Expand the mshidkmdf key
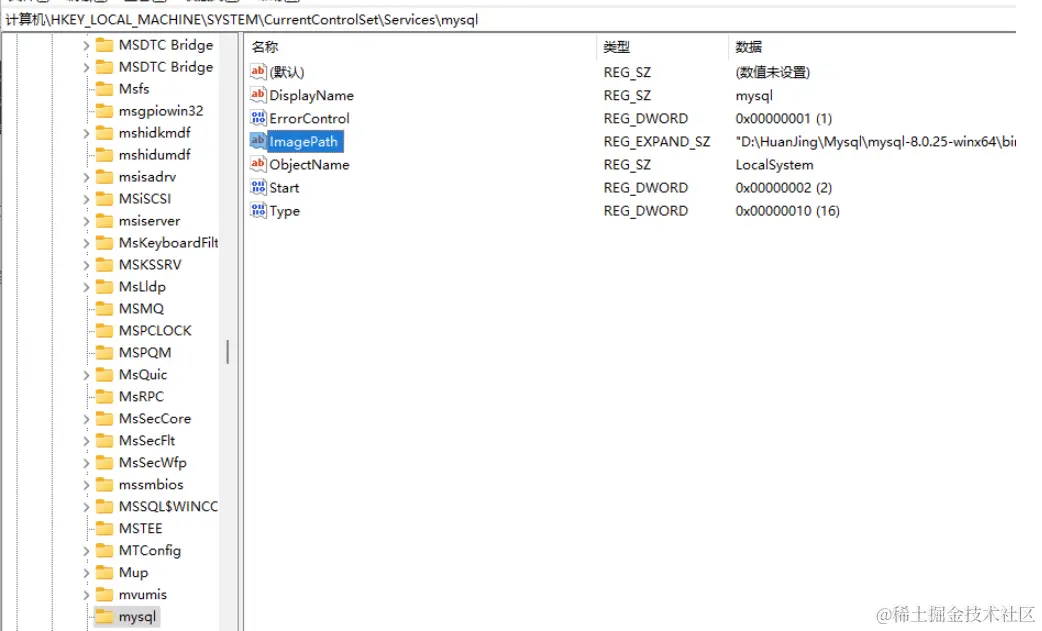 click(x=86, y=133)
